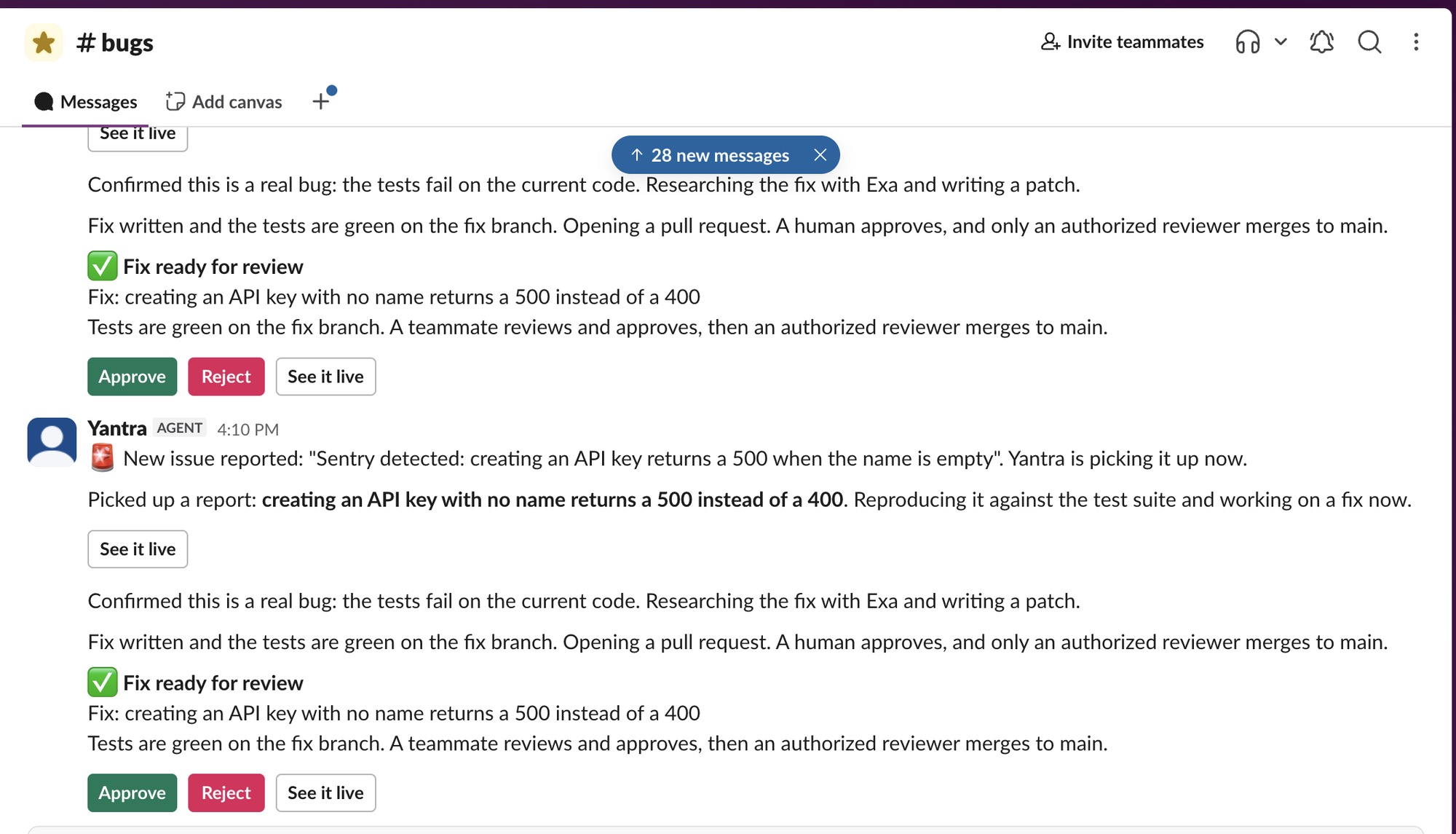The width and height of the screenshot is (1456, 834).
Task: Open the Yantra sender name profile
Action: [117, 428]
